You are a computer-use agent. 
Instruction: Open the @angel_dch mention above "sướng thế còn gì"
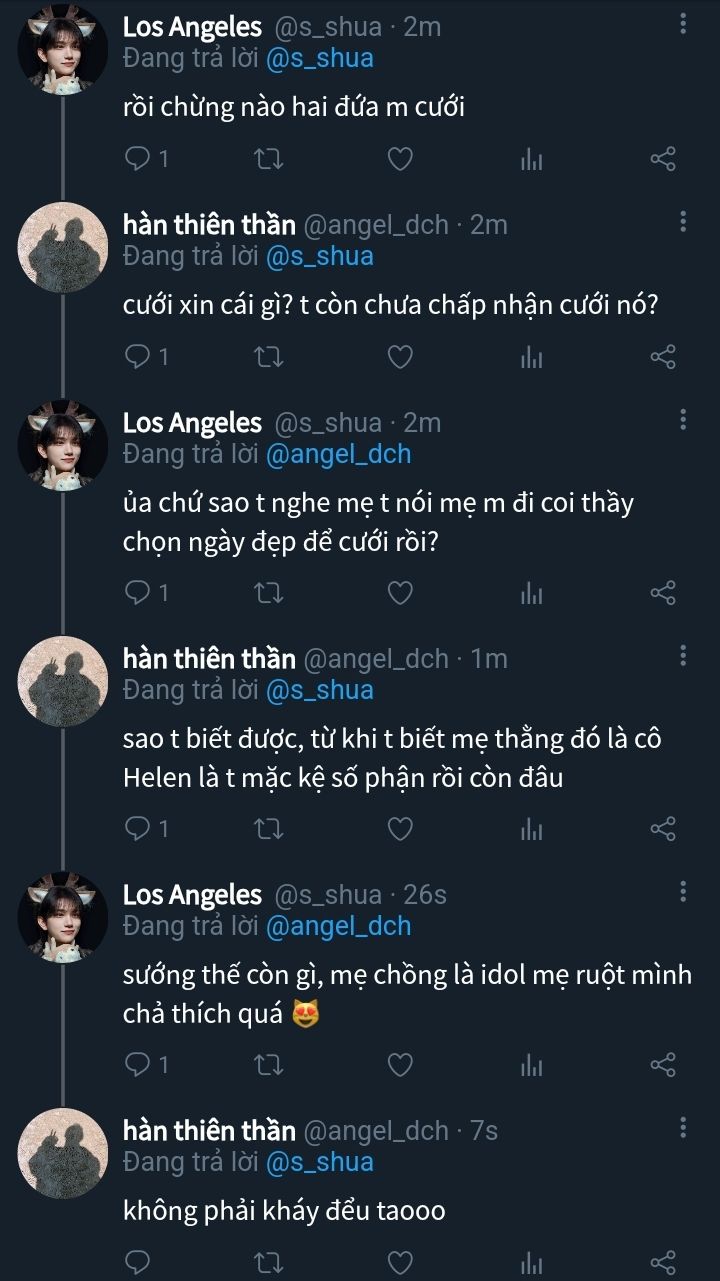coord(338,926)
